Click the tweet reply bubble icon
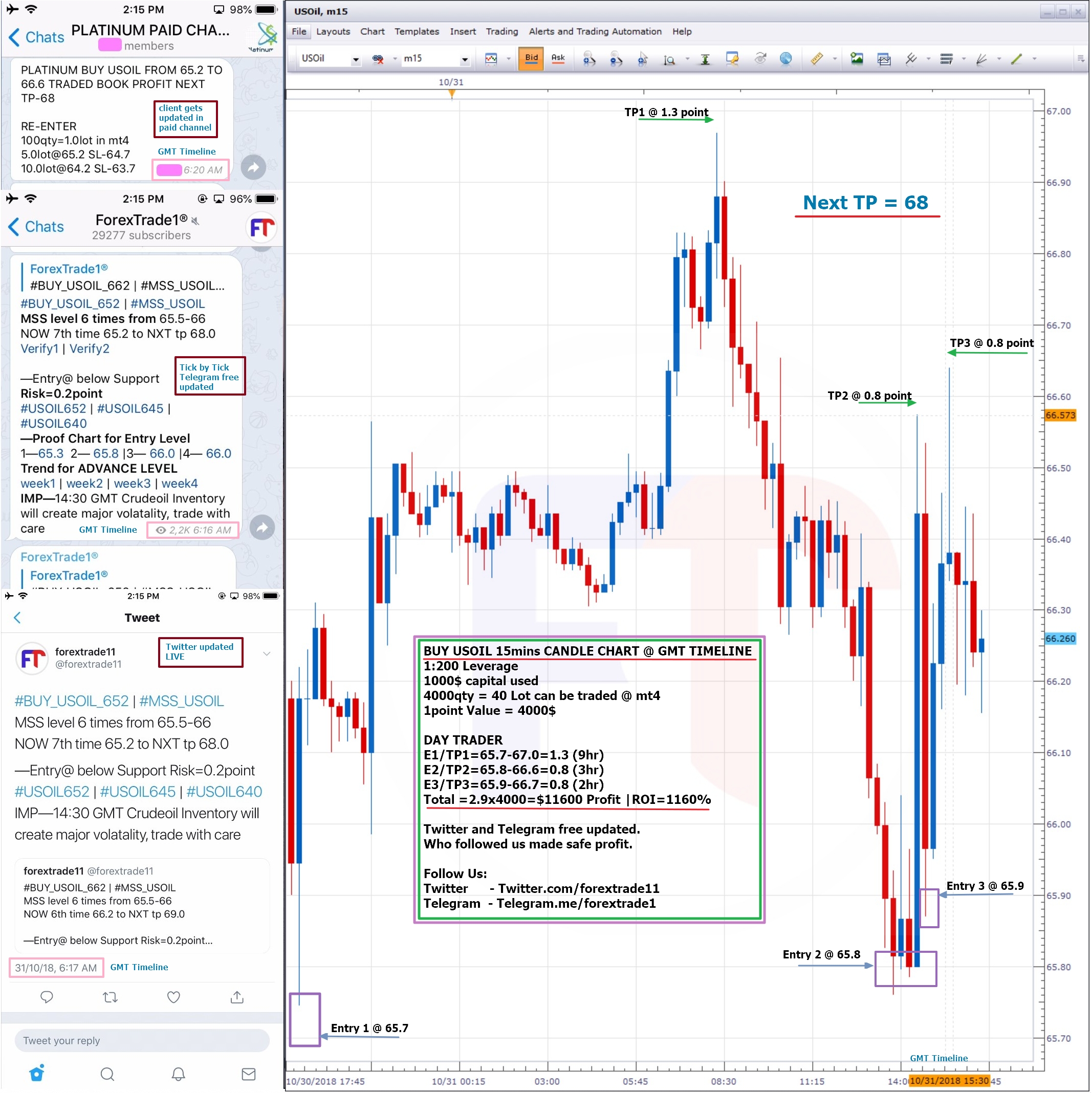This screenshot has width=1092, height=1093. click(47, 997)
